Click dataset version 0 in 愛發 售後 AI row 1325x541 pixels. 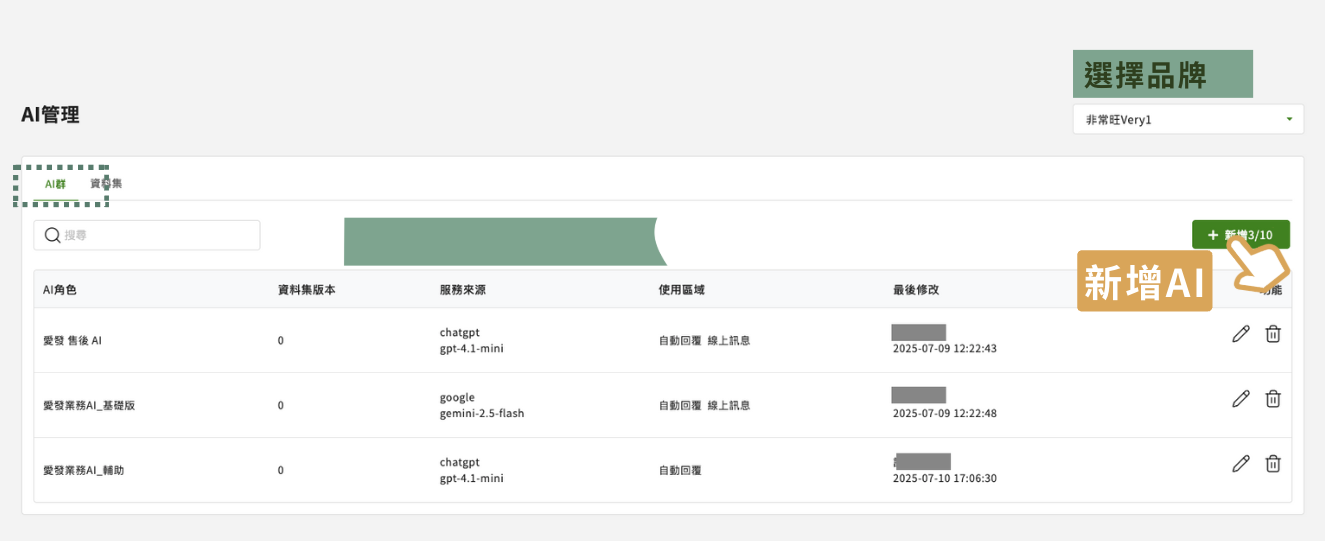coord(281,340)
